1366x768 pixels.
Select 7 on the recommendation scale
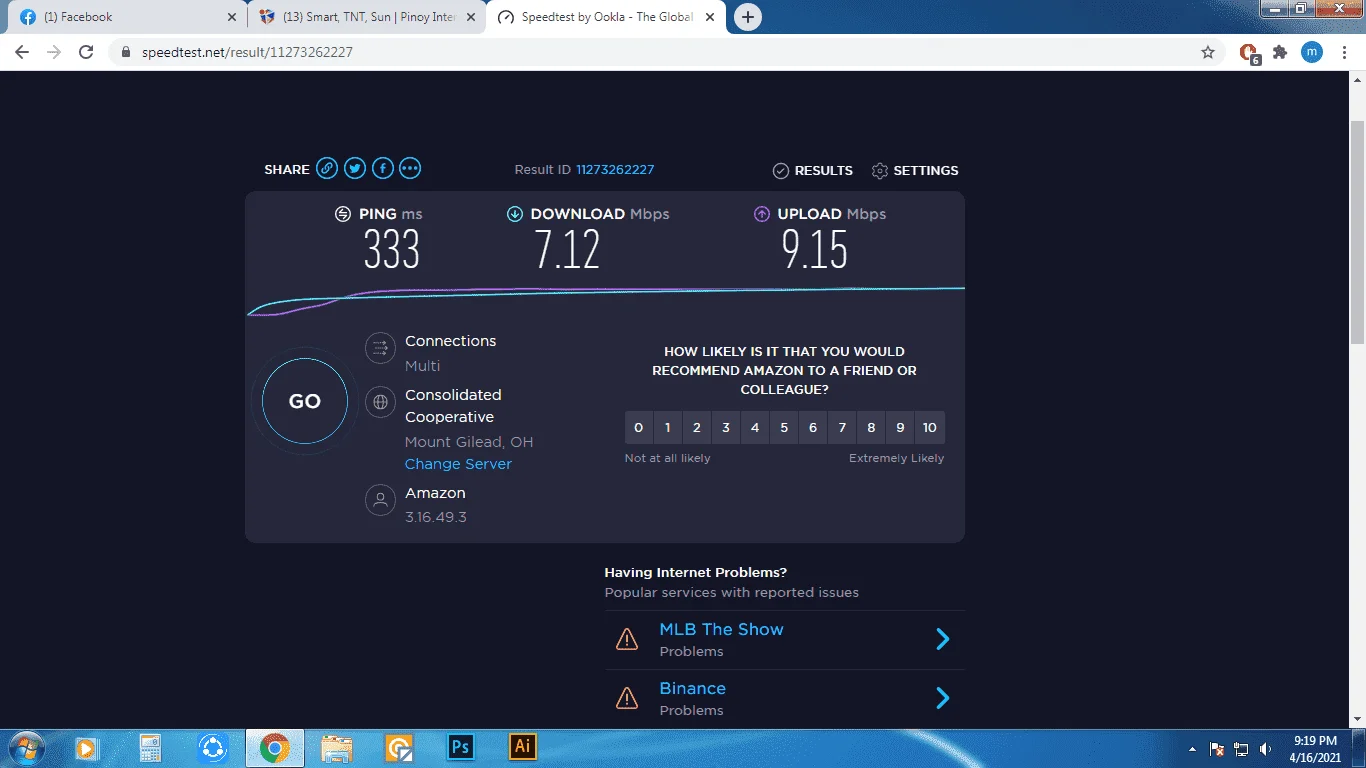(x=842, y=427)
